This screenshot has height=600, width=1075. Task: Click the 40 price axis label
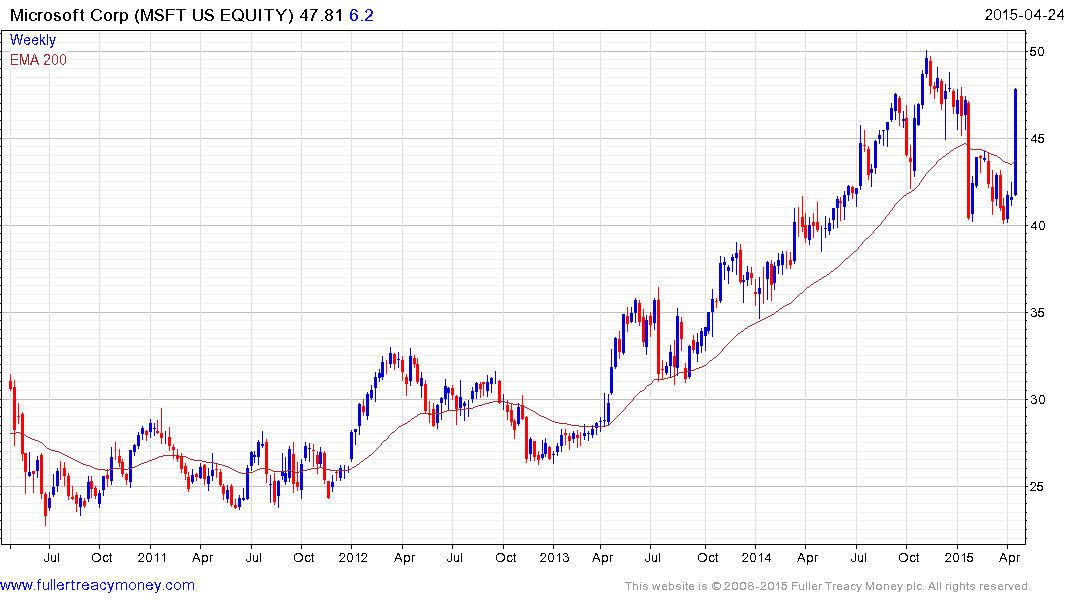click(1040, 225)
